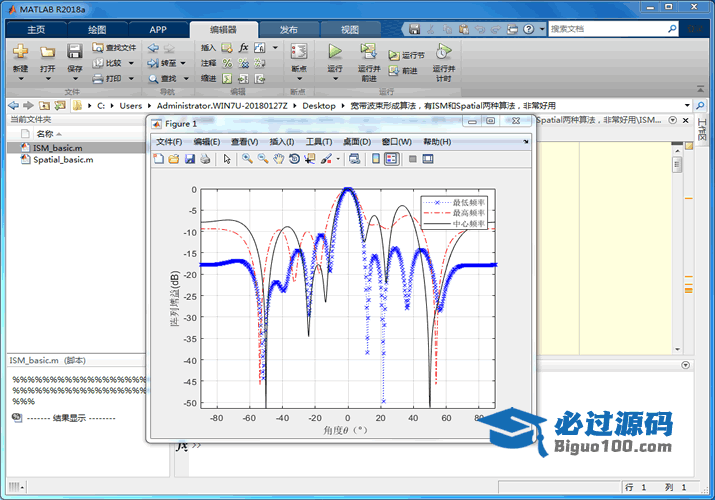Click the fx insert function icon

(x=244, y=47)
